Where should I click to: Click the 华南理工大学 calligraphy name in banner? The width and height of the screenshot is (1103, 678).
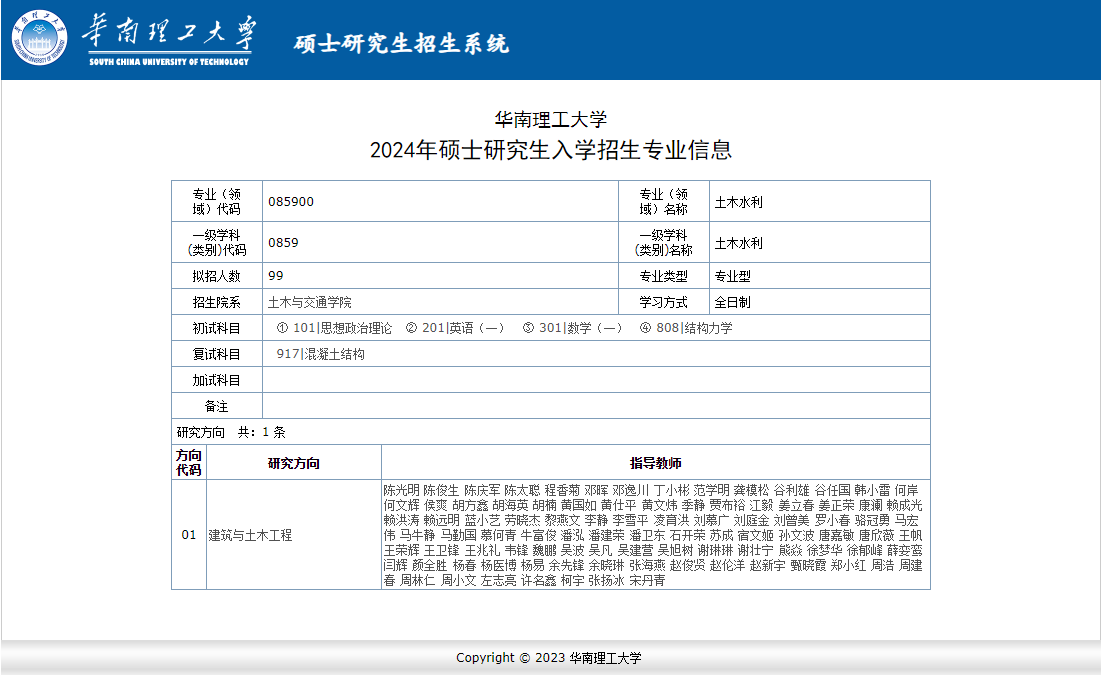click(x=170, y=32)
